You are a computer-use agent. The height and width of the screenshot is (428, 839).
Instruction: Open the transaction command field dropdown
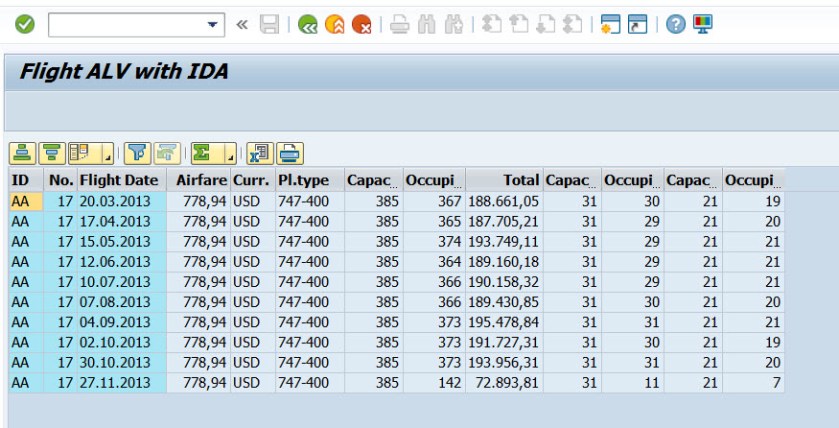point(213,25)
